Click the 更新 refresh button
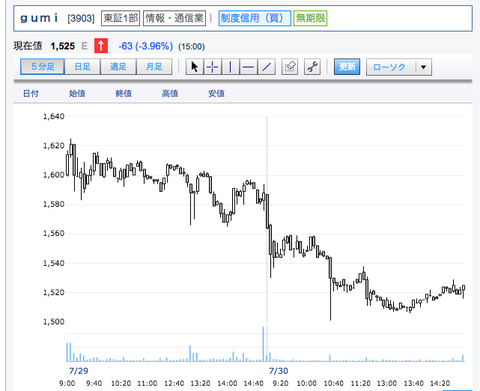 click(347, 67)
